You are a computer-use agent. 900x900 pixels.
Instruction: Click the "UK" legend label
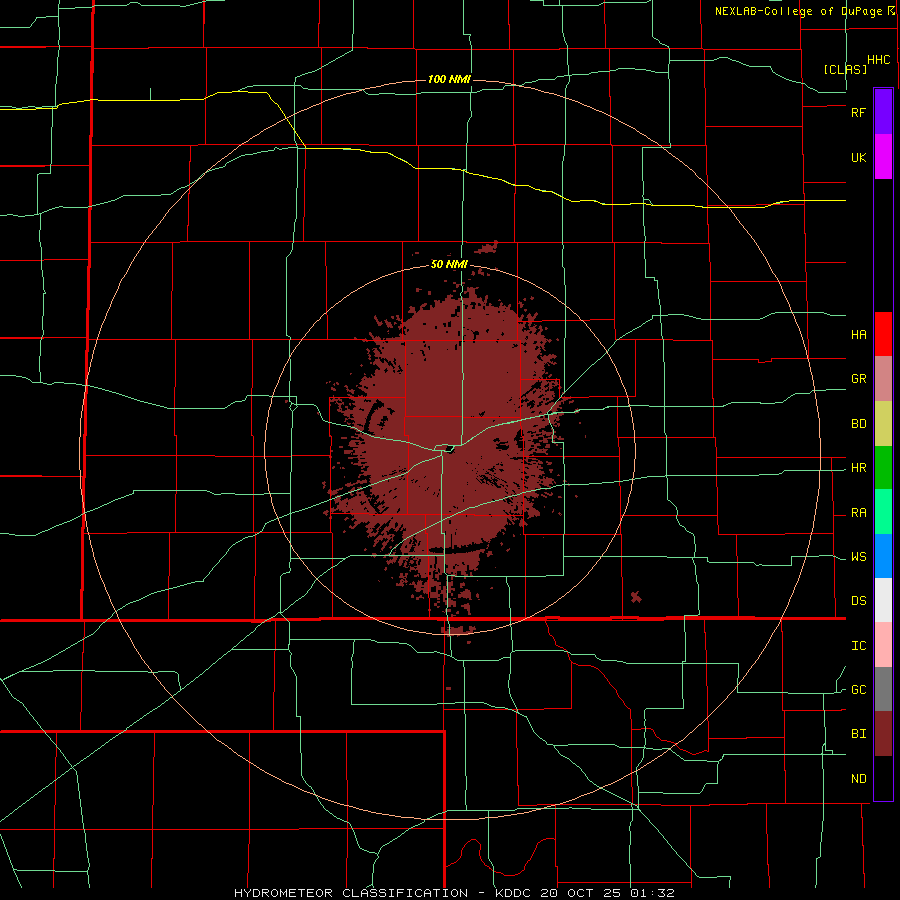point(858,158)
